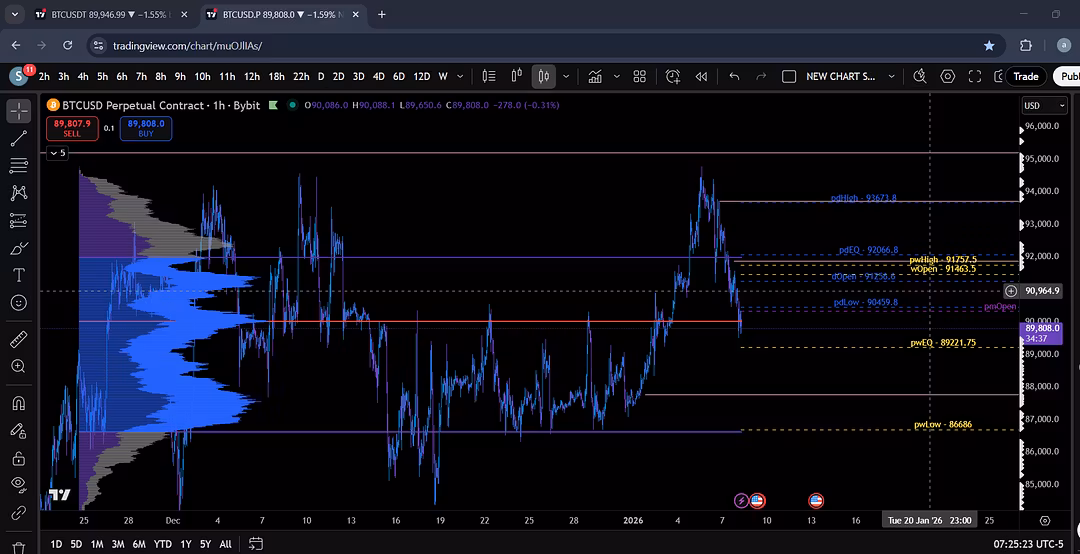
Task: Collapse the indicator legend showing 5
Action: [57, 153]
